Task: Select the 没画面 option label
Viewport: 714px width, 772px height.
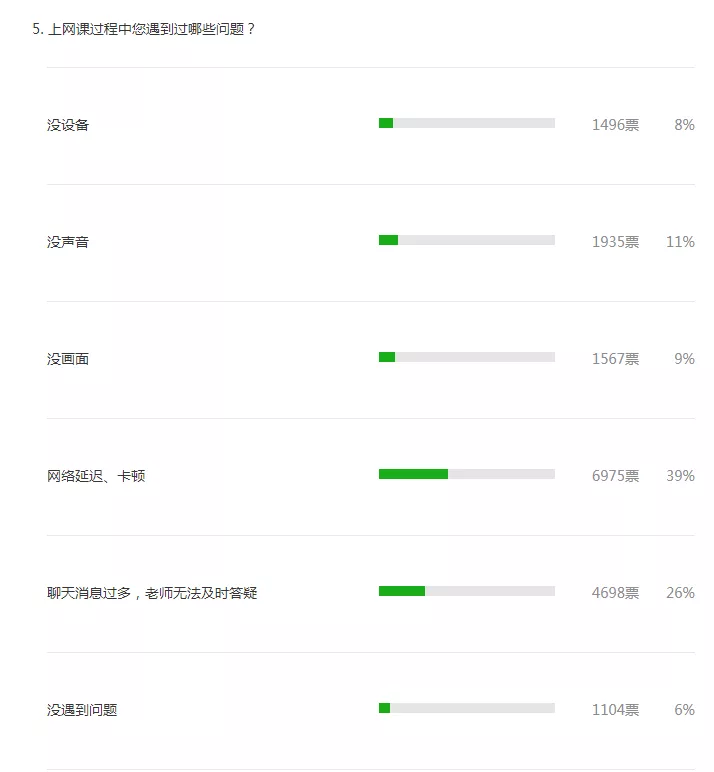Action: [68, 359]
